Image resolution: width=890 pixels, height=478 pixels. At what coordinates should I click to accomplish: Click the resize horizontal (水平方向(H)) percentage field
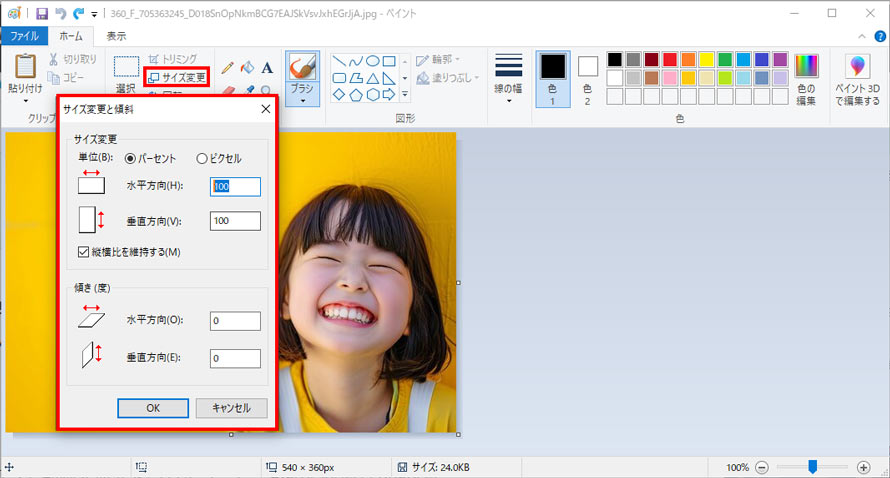[x=236, y=187]
